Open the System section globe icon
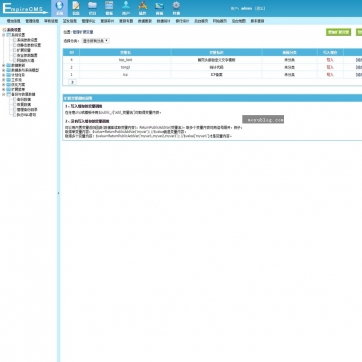The width and height of the screenshot is (362, 362). 59,6
